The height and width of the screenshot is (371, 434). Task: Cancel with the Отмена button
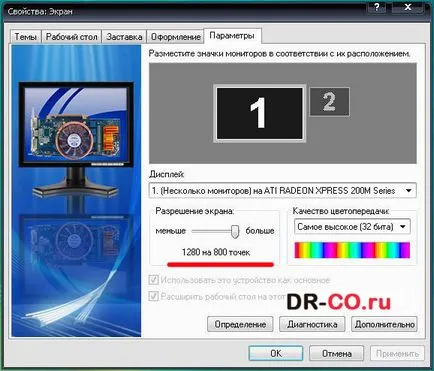337,353
